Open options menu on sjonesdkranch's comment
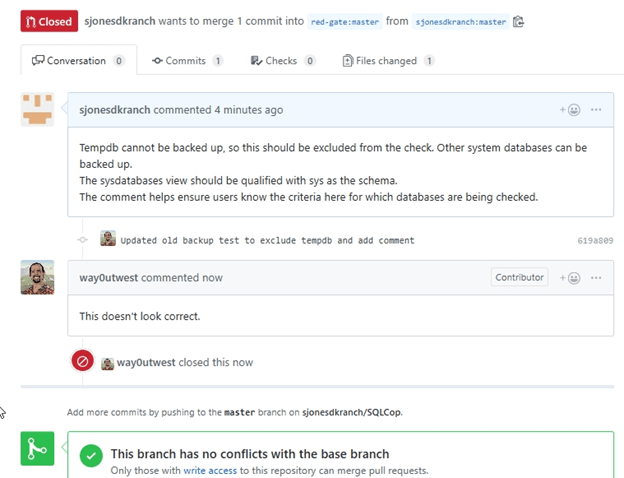Image resolution: width=624 pixels, height=478 pixels. (x=597, y=110)
